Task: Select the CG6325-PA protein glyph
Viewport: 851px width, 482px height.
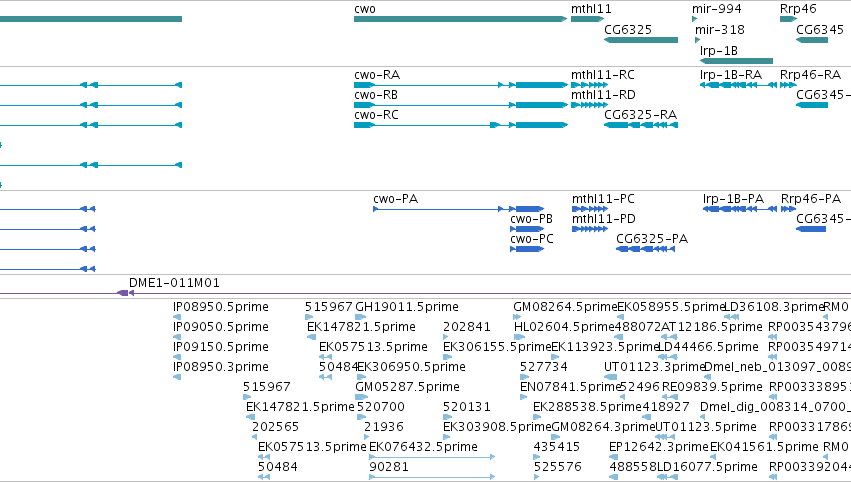Action: pyautogui.click(x=645, y=249)
